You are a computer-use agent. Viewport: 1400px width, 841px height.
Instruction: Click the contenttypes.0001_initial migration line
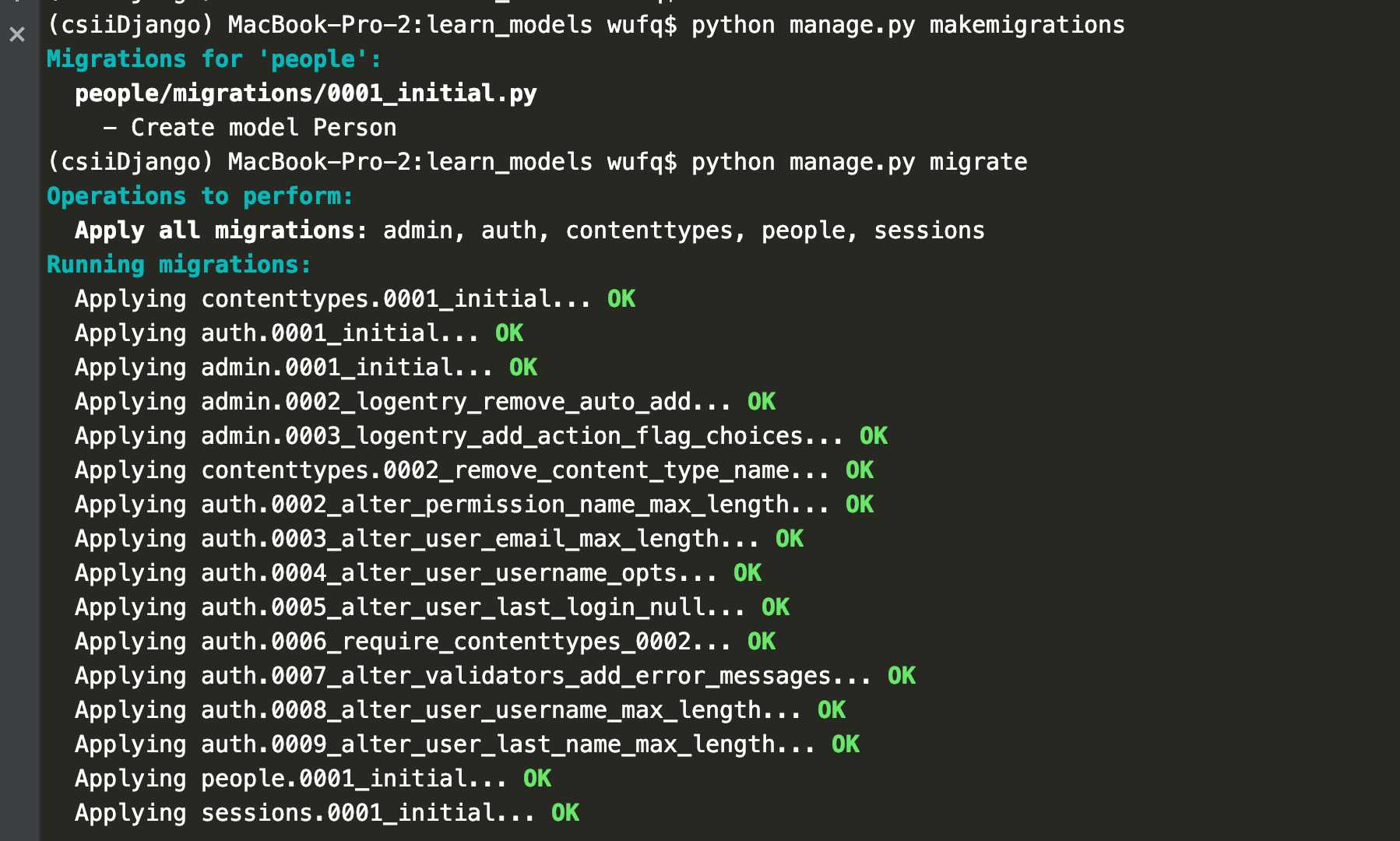(355, 299)
